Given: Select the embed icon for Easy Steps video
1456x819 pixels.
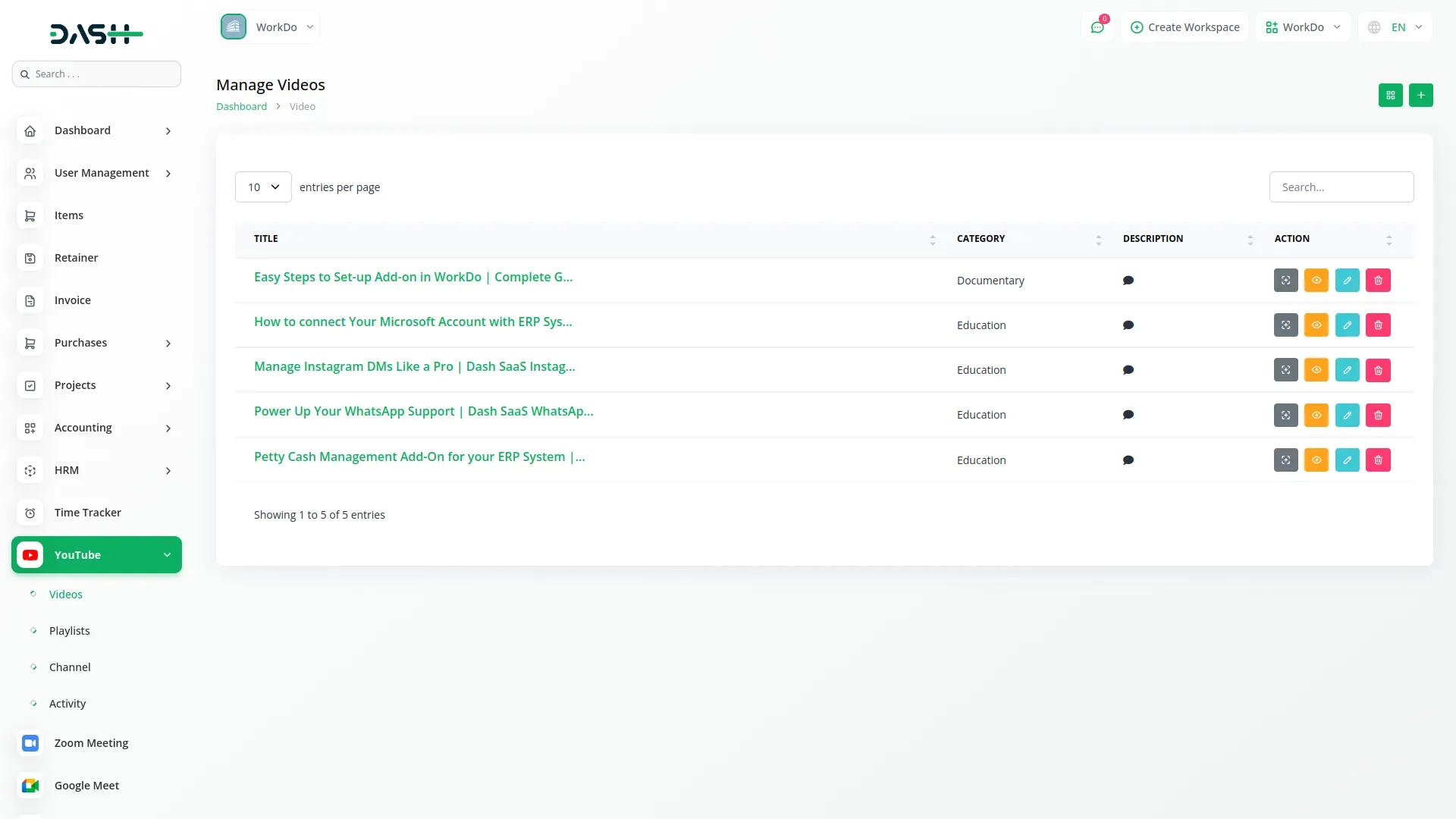Looking at the screenshot, I should coord(1285,280).
